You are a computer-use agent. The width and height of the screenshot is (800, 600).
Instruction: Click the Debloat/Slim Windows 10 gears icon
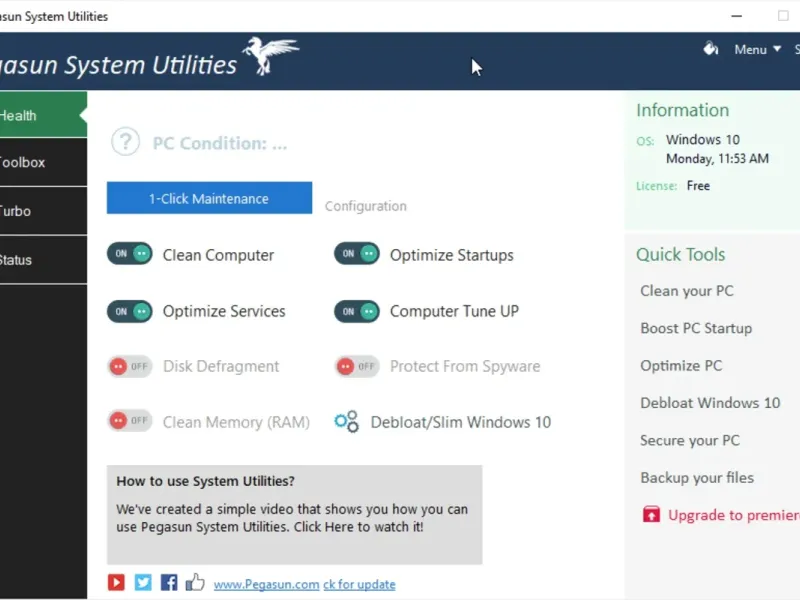(346, 422)
